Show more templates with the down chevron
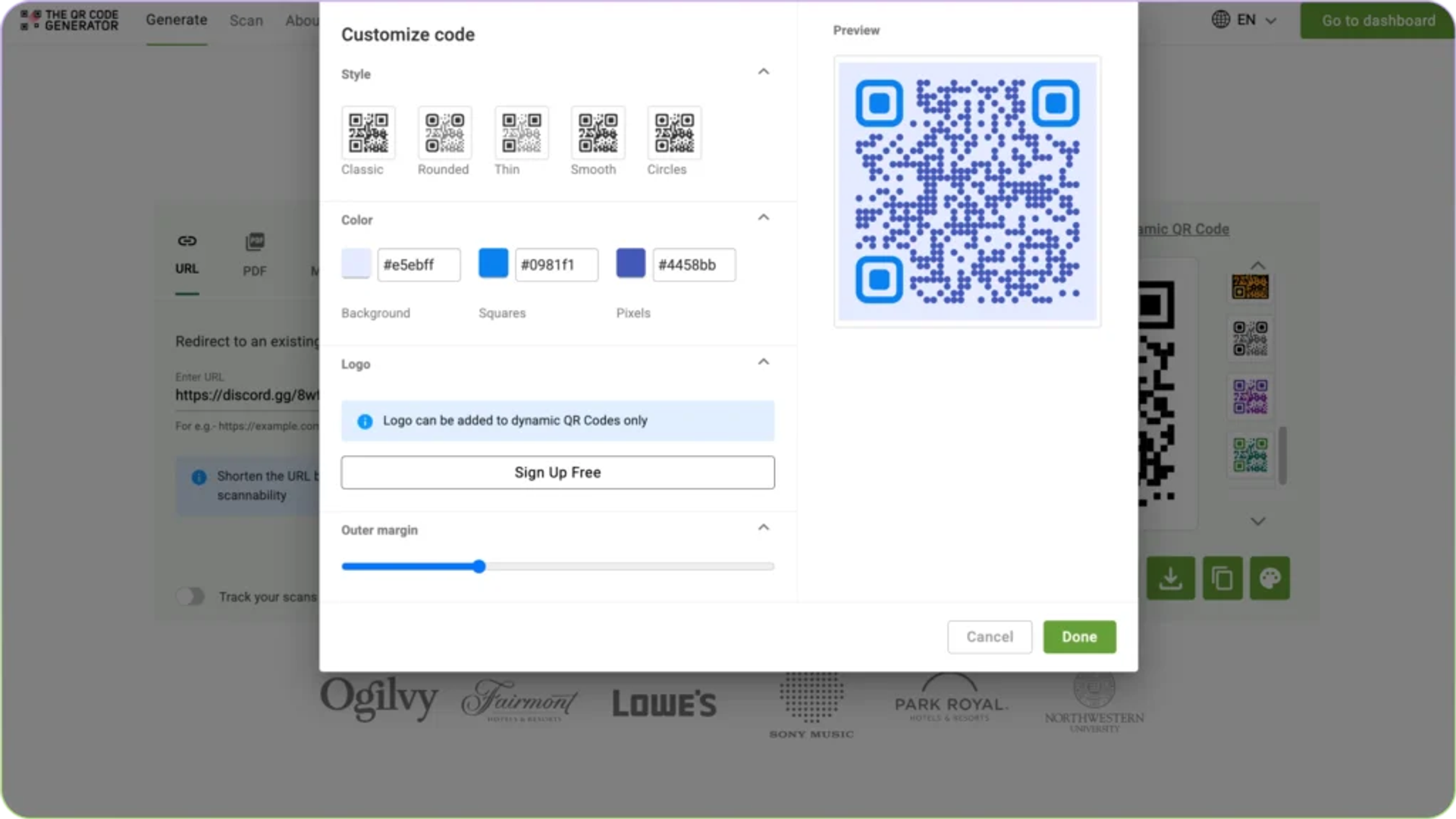1456x819 pixels. tap(1257, 522)
